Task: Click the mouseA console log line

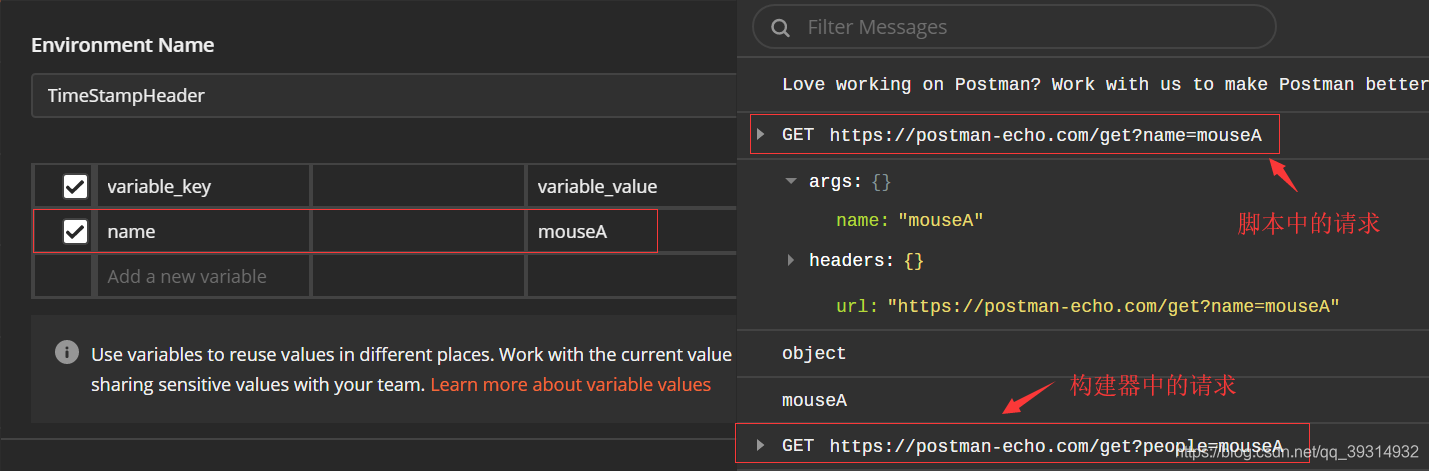Action: [x=814, y=400]
